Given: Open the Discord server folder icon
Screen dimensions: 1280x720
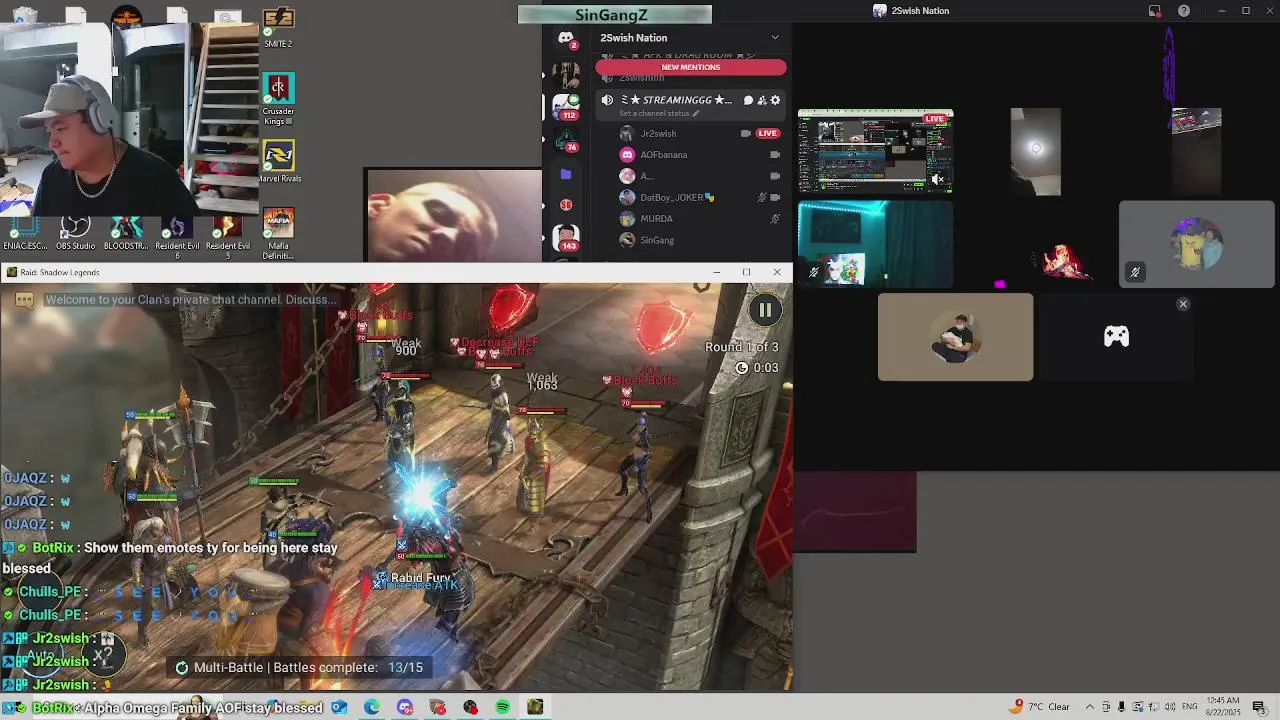Looking at the screenshot, I should click(x=566, y=174).
